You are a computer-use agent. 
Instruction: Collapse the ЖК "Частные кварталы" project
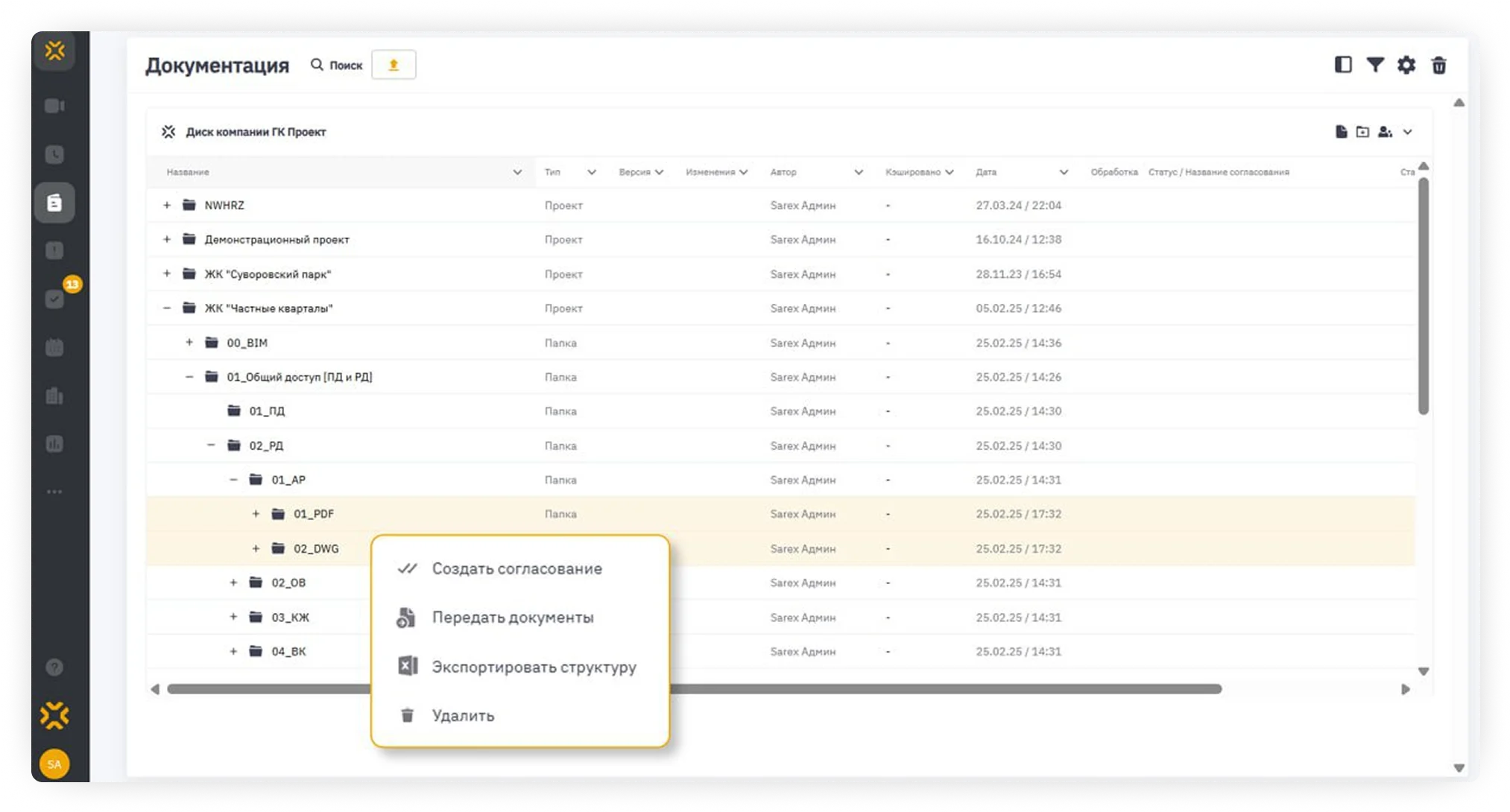point(167,308)
